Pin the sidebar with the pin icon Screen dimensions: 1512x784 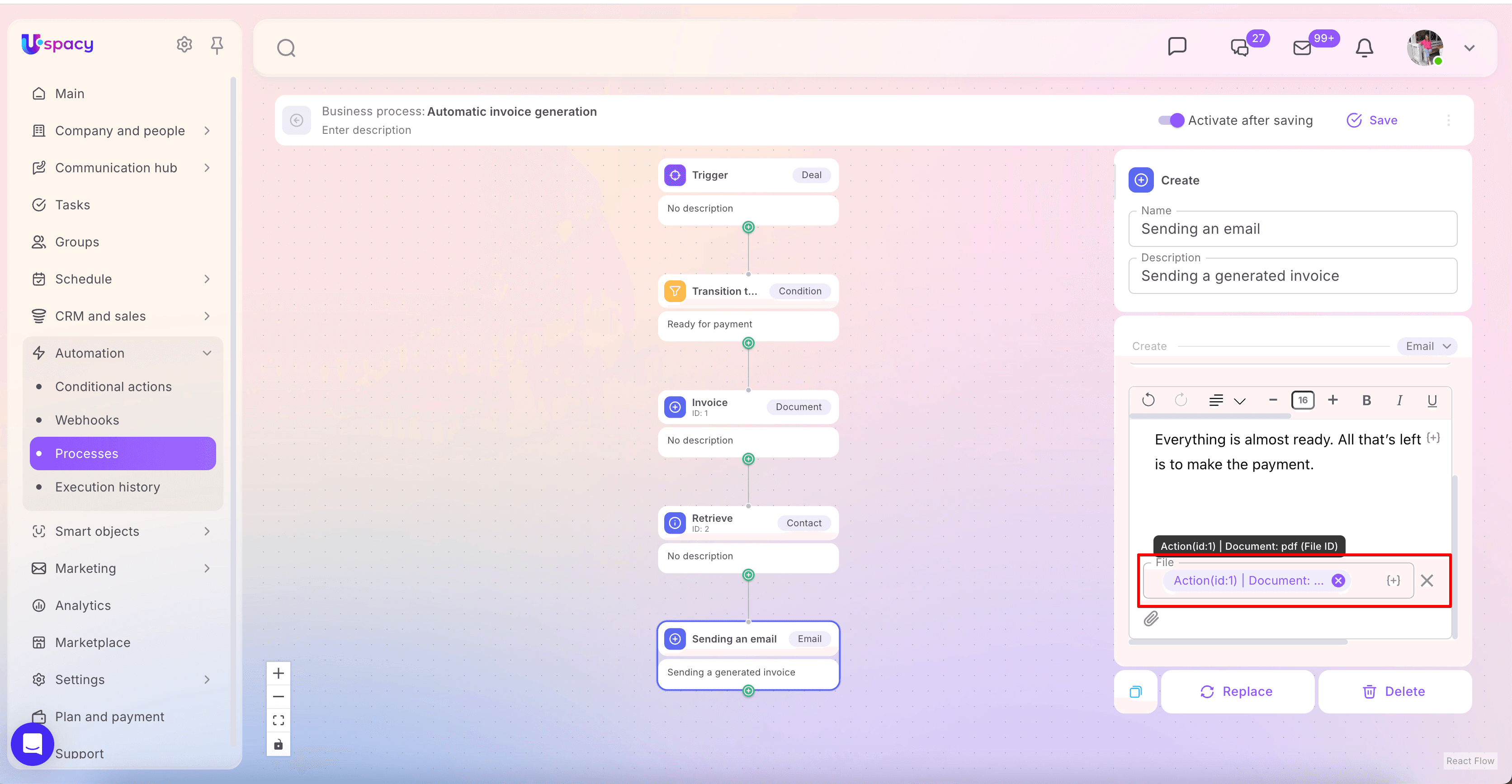[x=217, y=45]
